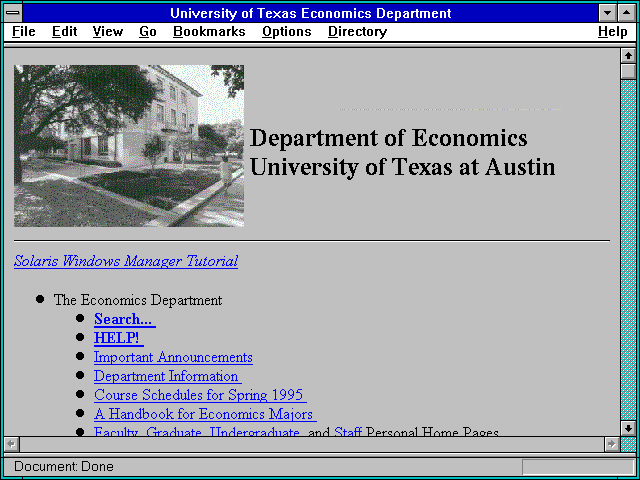This screenshot has width=640, height=480.
Task: Open A Handbook for Economics Majors
Action: point(204,414)
